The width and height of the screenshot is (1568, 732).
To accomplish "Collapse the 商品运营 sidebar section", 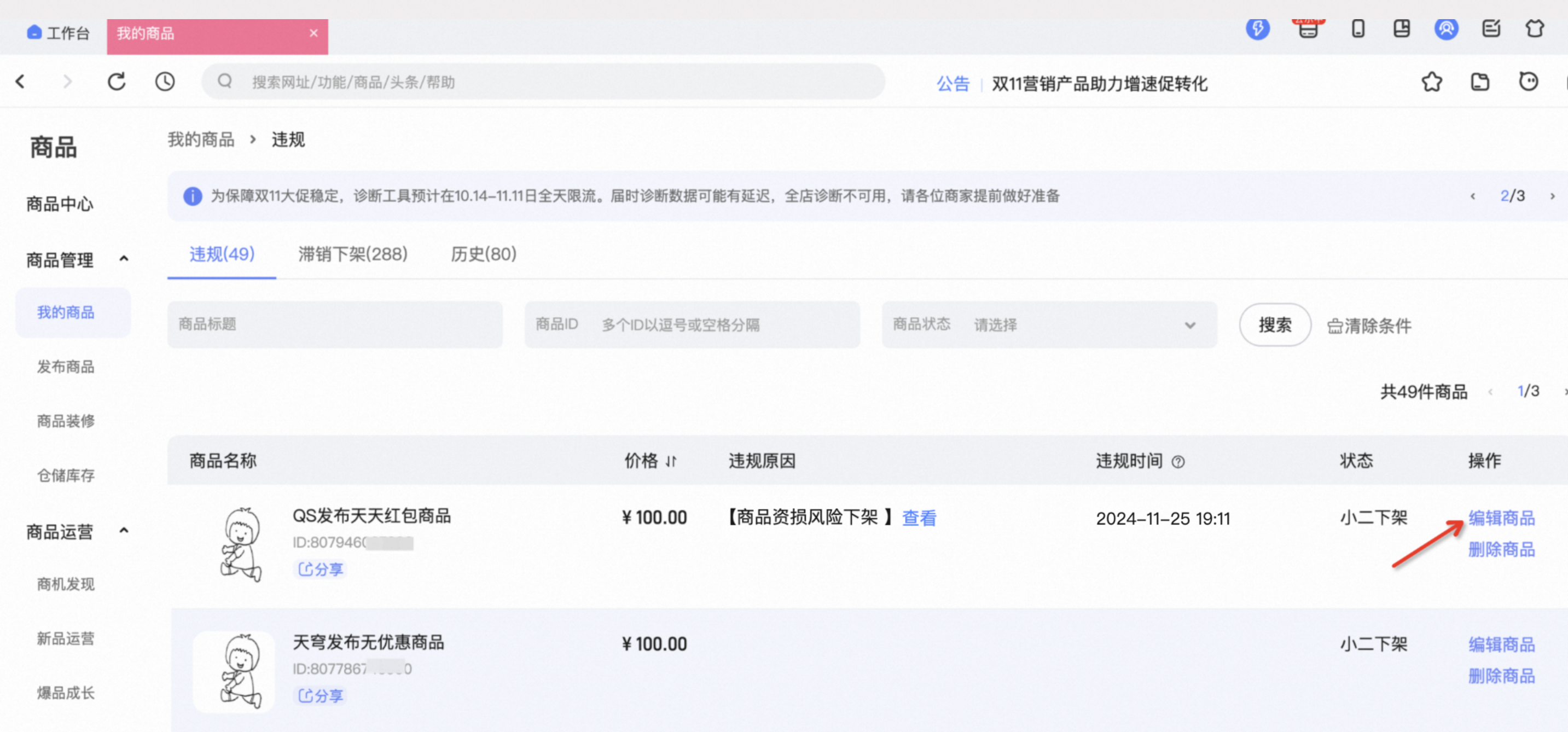I will [124, 531].
